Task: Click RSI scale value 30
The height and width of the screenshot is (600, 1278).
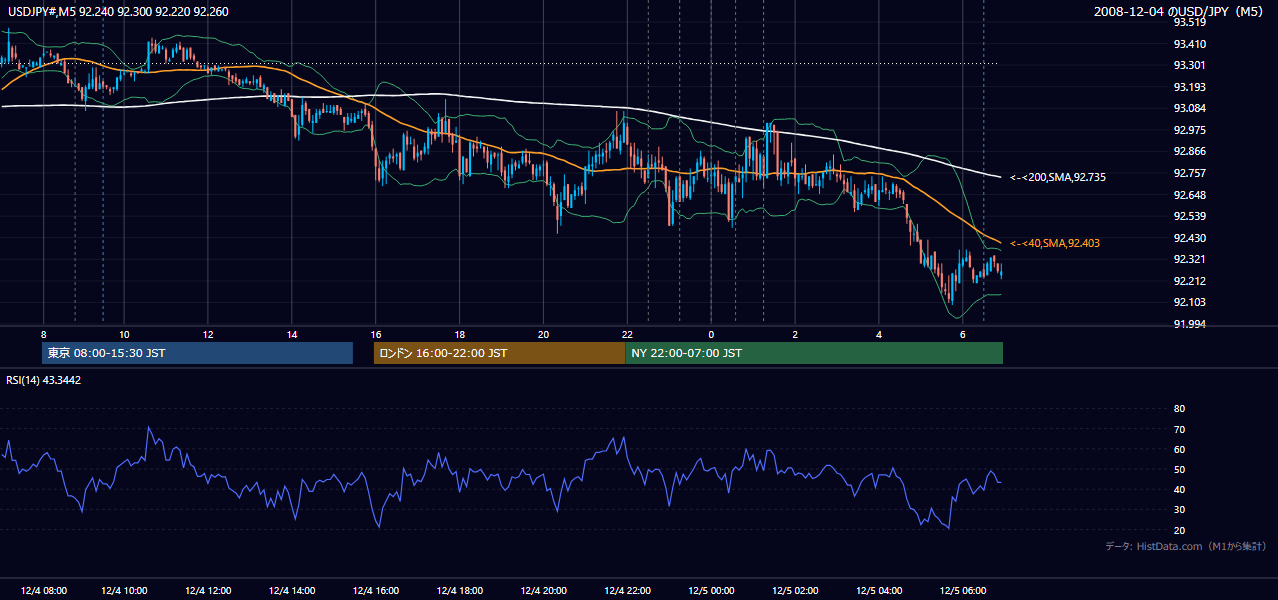Action: pyautogui.click(x=1179, y=510)
